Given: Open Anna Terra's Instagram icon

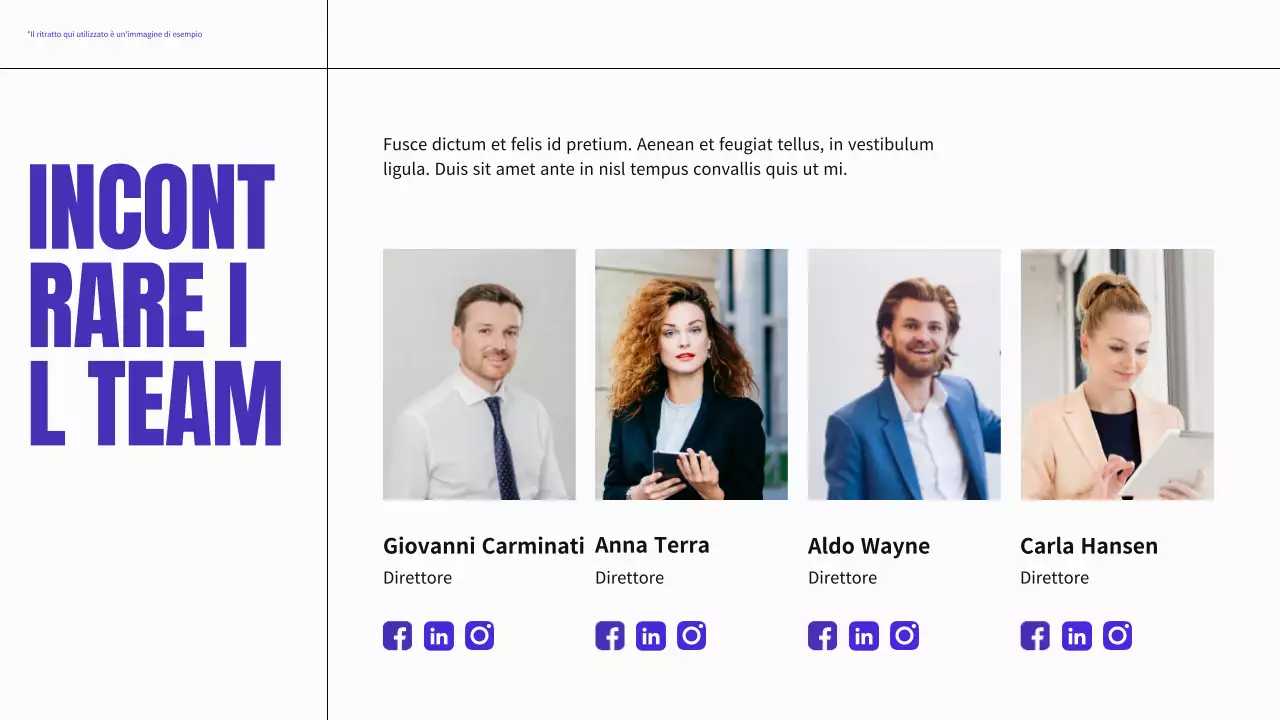Looking at the screenshot, I should [692, 636].
